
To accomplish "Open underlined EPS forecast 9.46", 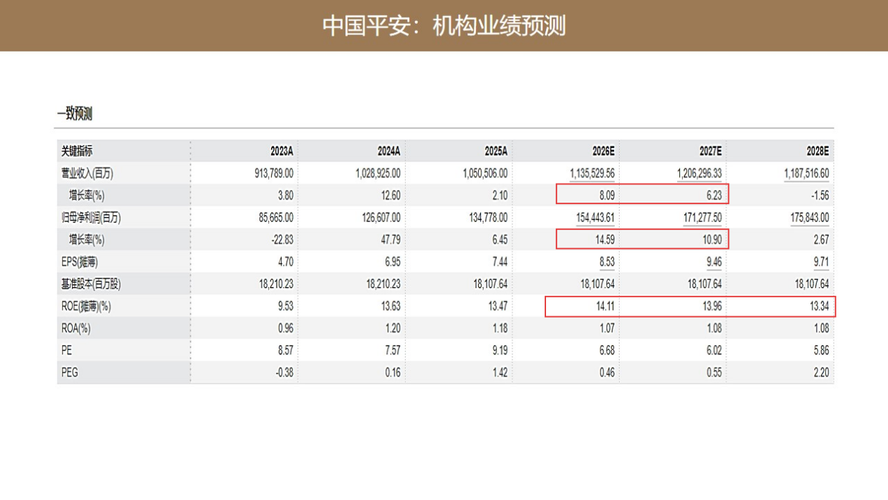I will tap(714, 262).
